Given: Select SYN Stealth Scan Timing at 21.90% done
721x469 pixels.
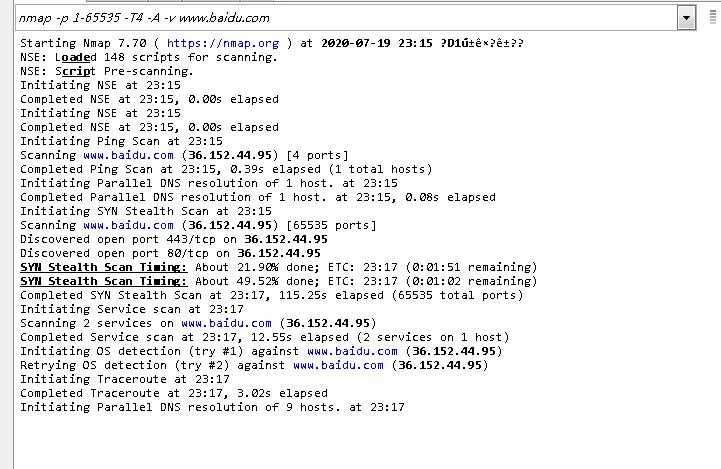Looking at the screenshot, I should pyautogui.click(x=103, y=267).
